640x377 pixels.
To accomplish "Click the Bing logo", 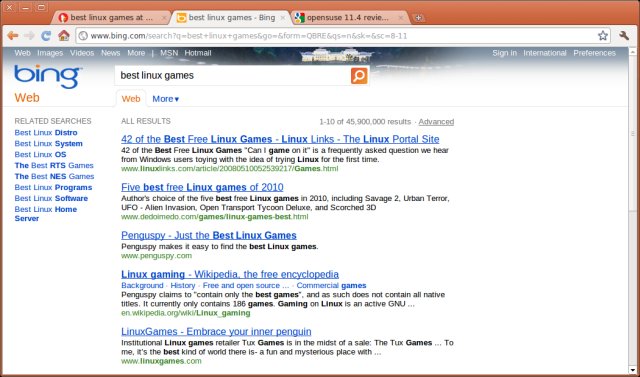I will (x=48, y=76).
